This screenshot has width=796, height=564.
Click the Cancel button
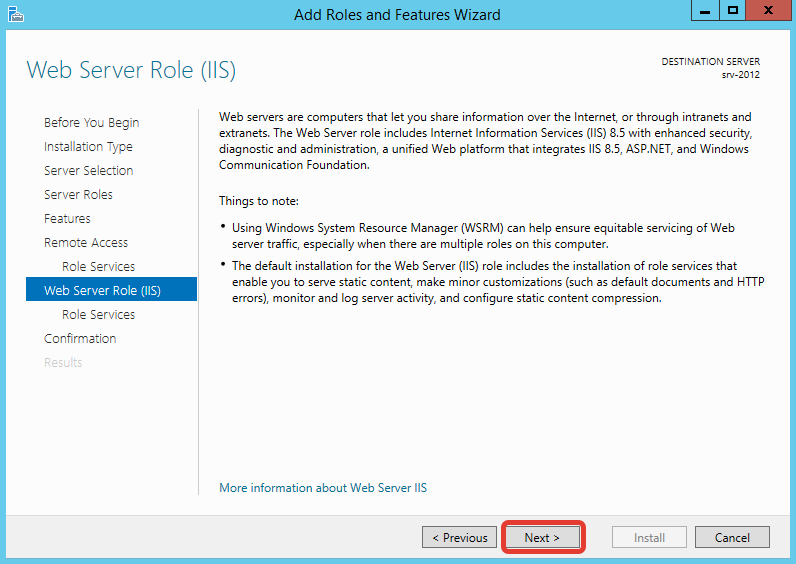[x=732, y=537]
